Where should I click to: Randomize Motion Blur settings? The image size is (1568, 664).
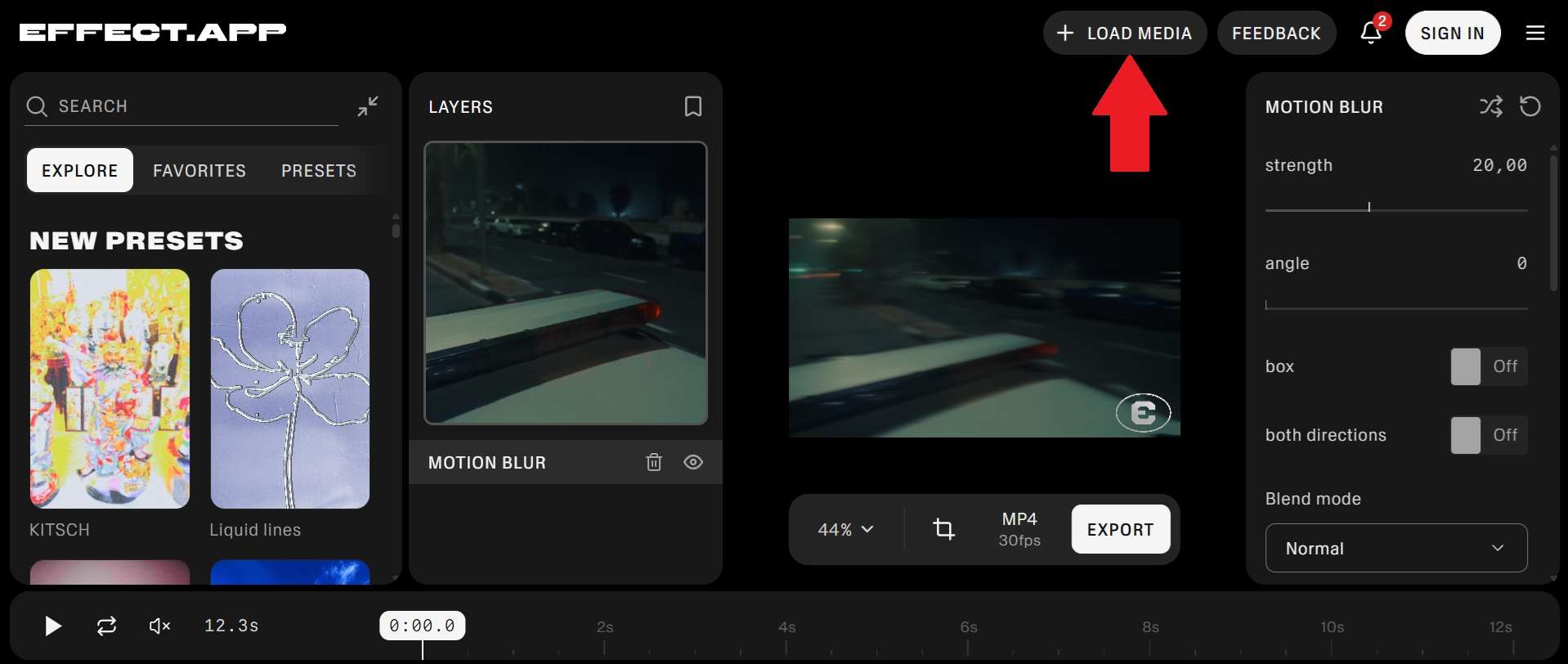click(x=1491, y=106)
